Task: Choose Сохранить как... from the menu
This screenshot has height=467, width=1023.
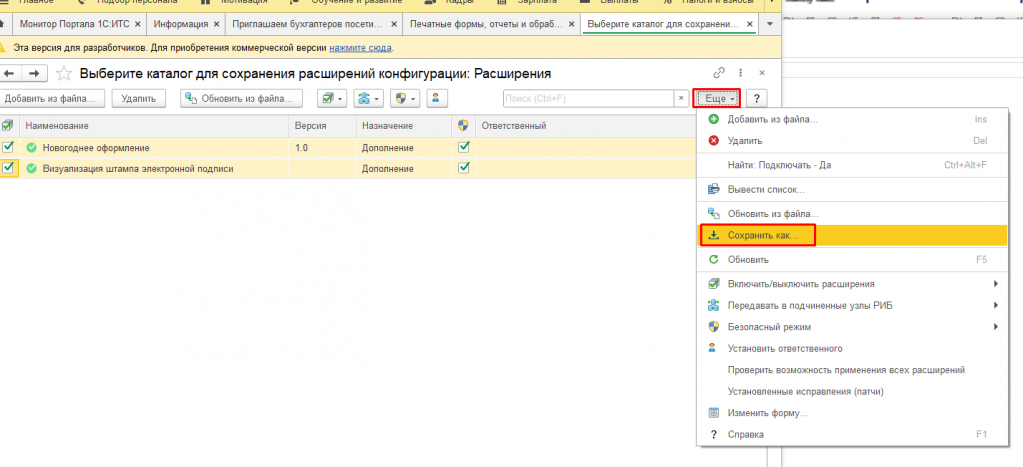Action: [853, 235]
